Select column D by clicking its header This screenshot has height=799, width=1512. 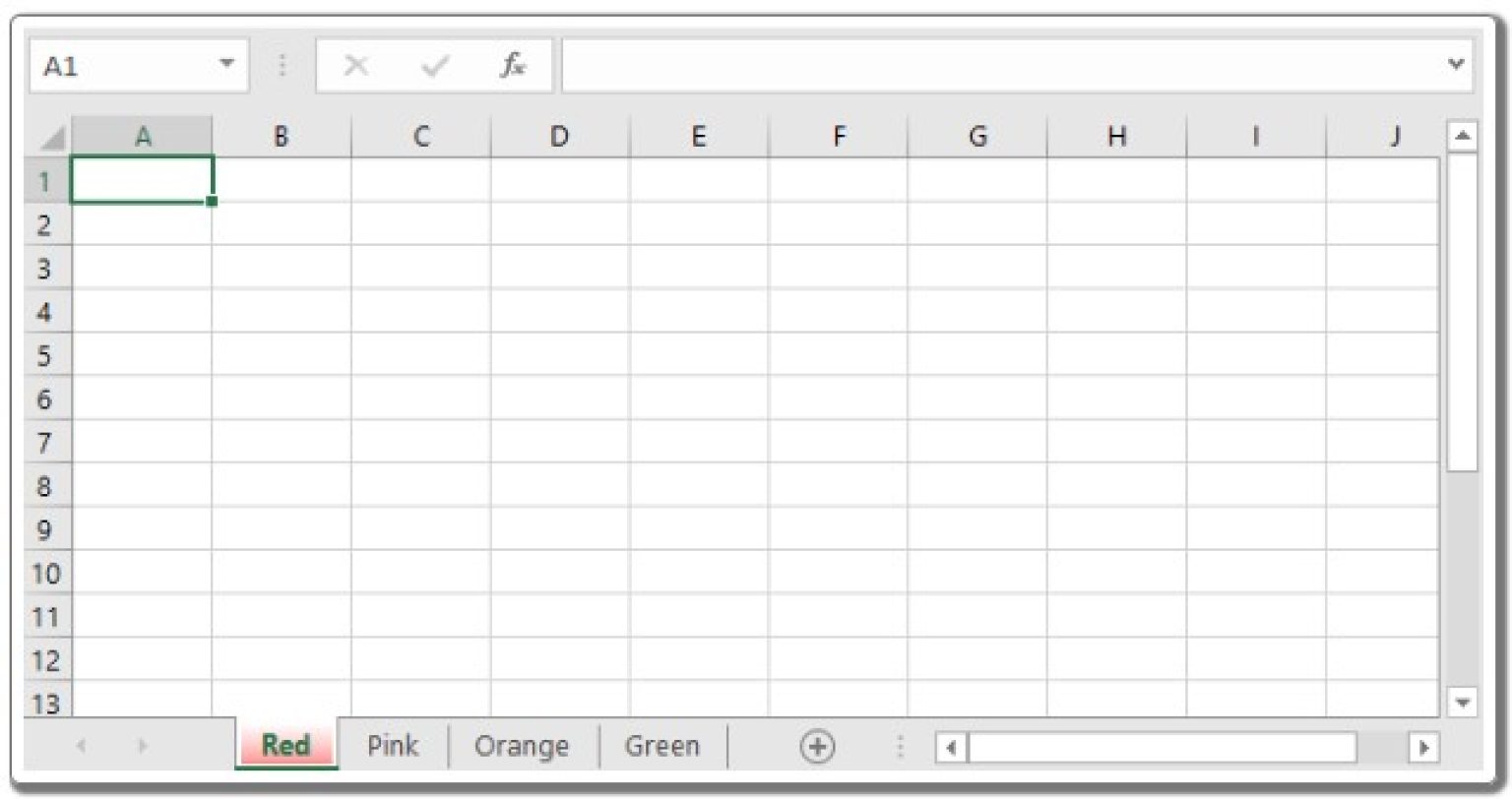[x=559, y=136]
